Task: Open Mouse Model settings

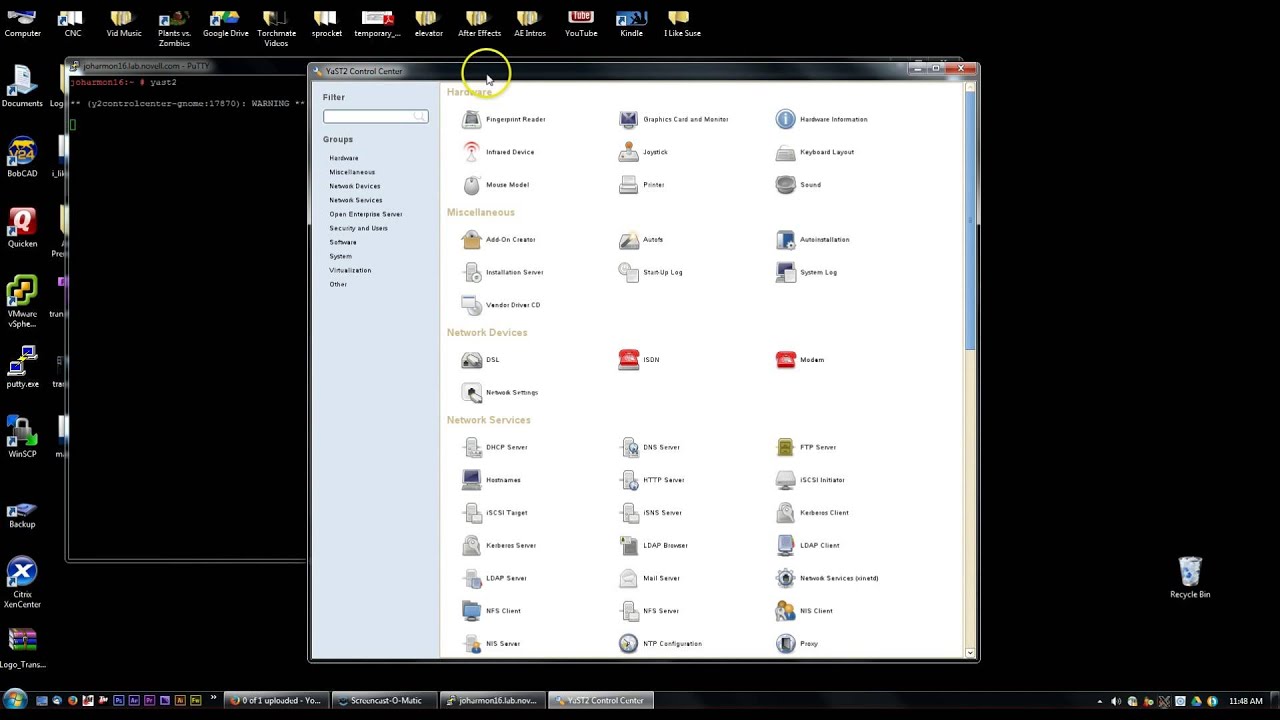Action: pyautogui.click(x=496, y=185)
